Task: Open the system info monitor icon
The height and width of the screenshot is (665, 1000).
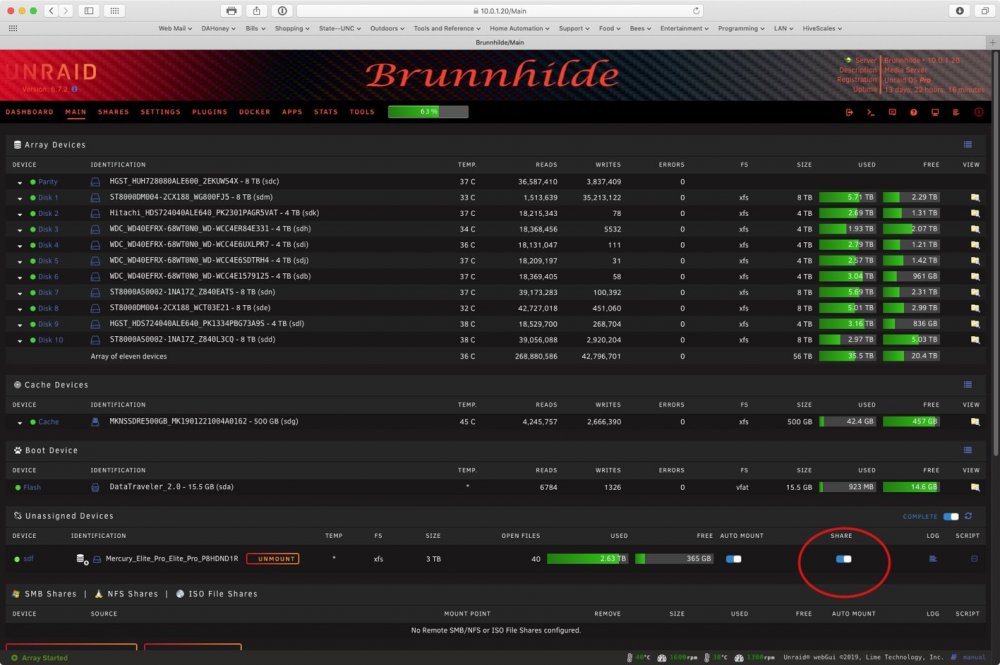Action: 935,112
